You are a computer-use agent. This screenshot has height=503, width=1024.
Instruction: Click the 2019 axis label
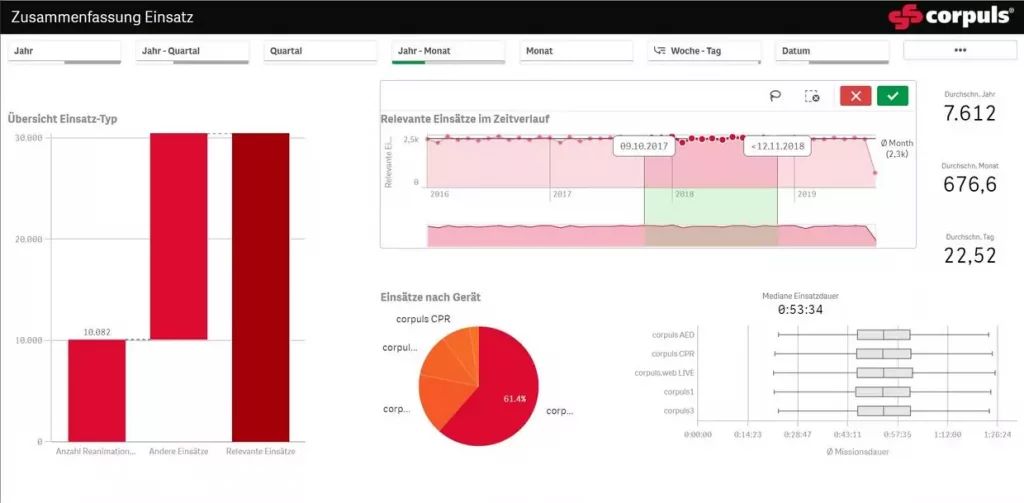click(x=807, y=194)
